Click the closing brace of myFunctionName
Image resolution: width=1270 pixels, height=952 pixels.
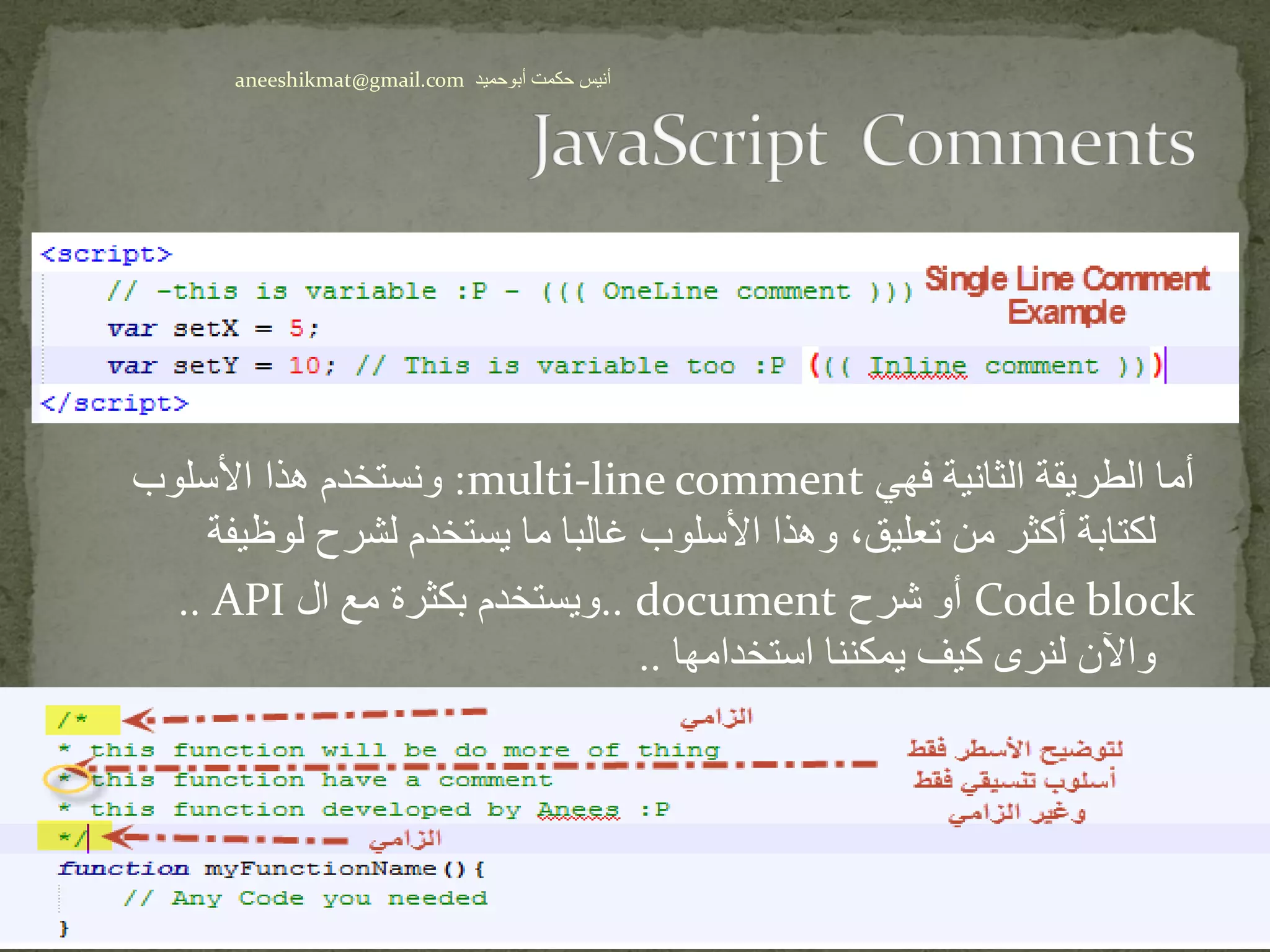click(x=63, y=928)
